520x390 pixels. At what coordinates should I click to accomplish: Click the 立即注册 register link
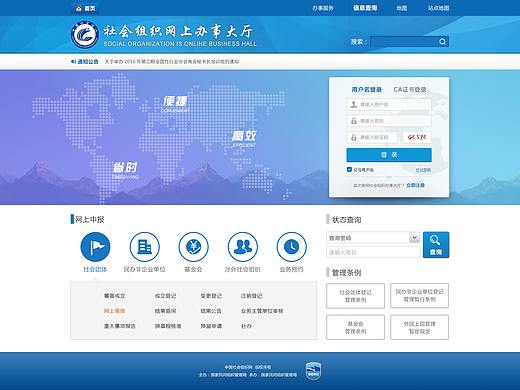(415, 185)
